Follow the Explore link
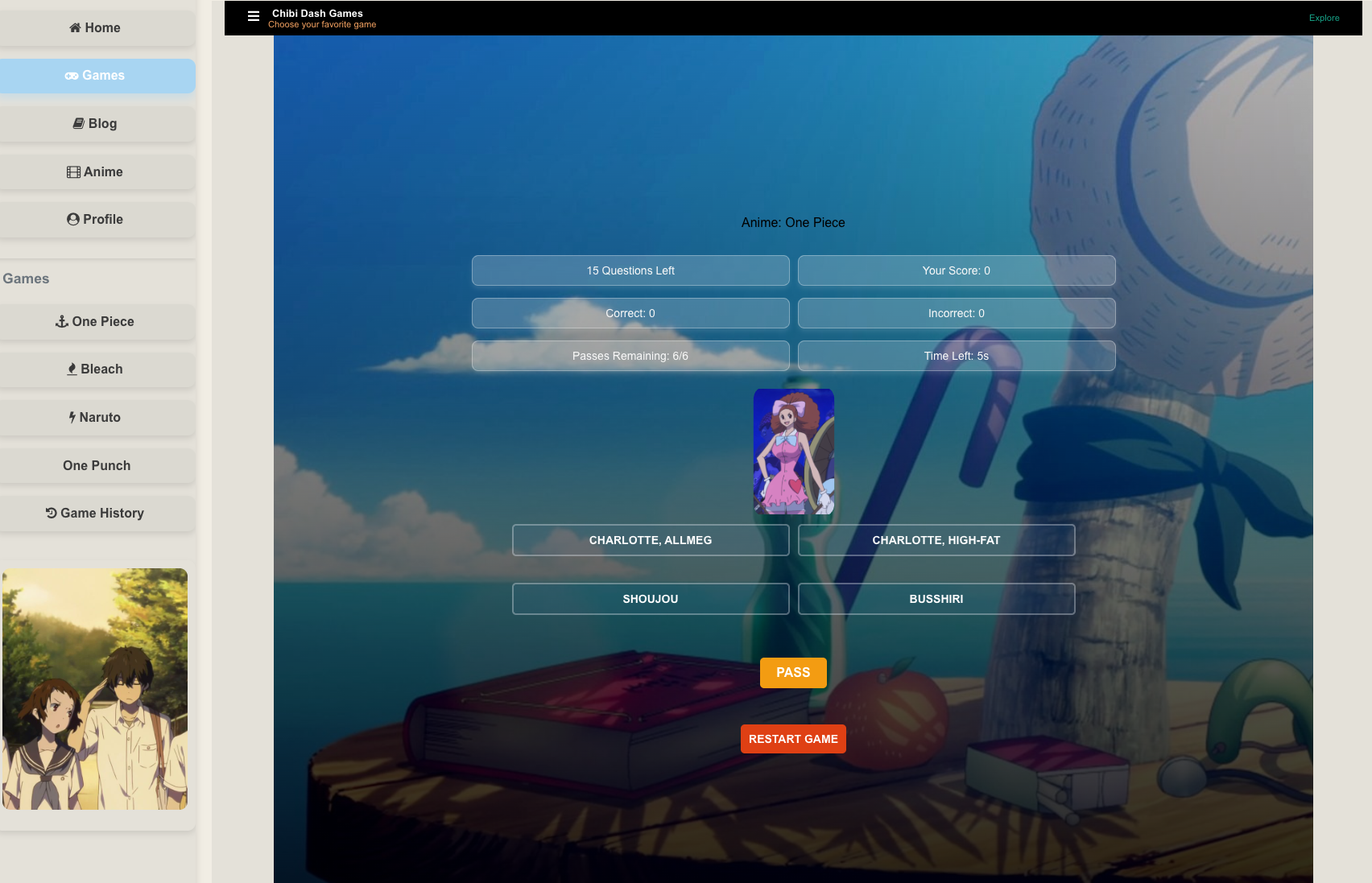The height and width of the screenshot is (883, 1372). coord(1324,18)
